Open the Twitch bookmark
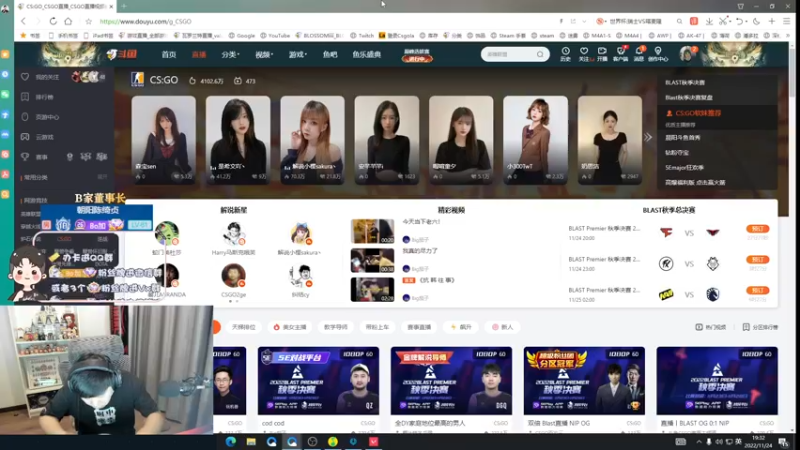The image size is (800, 450). [362, 36]
